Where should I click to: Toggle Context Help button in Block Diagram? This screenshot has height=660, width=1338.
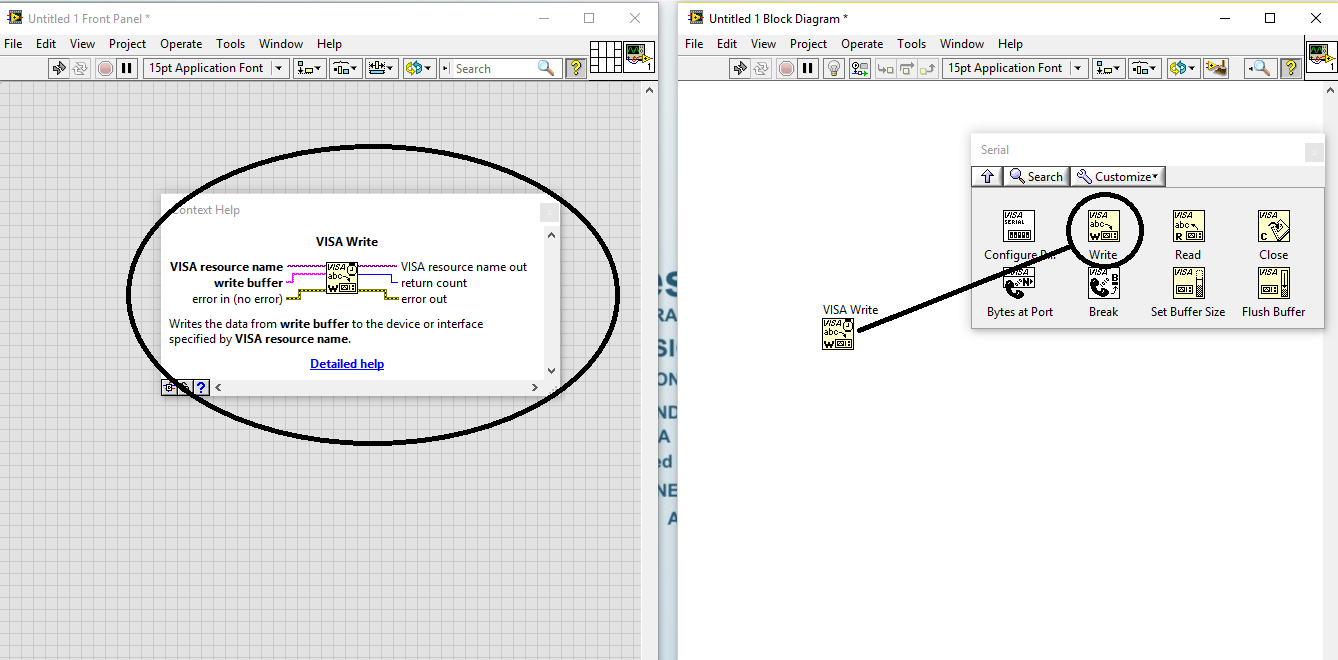click(x=1291, y=68)
